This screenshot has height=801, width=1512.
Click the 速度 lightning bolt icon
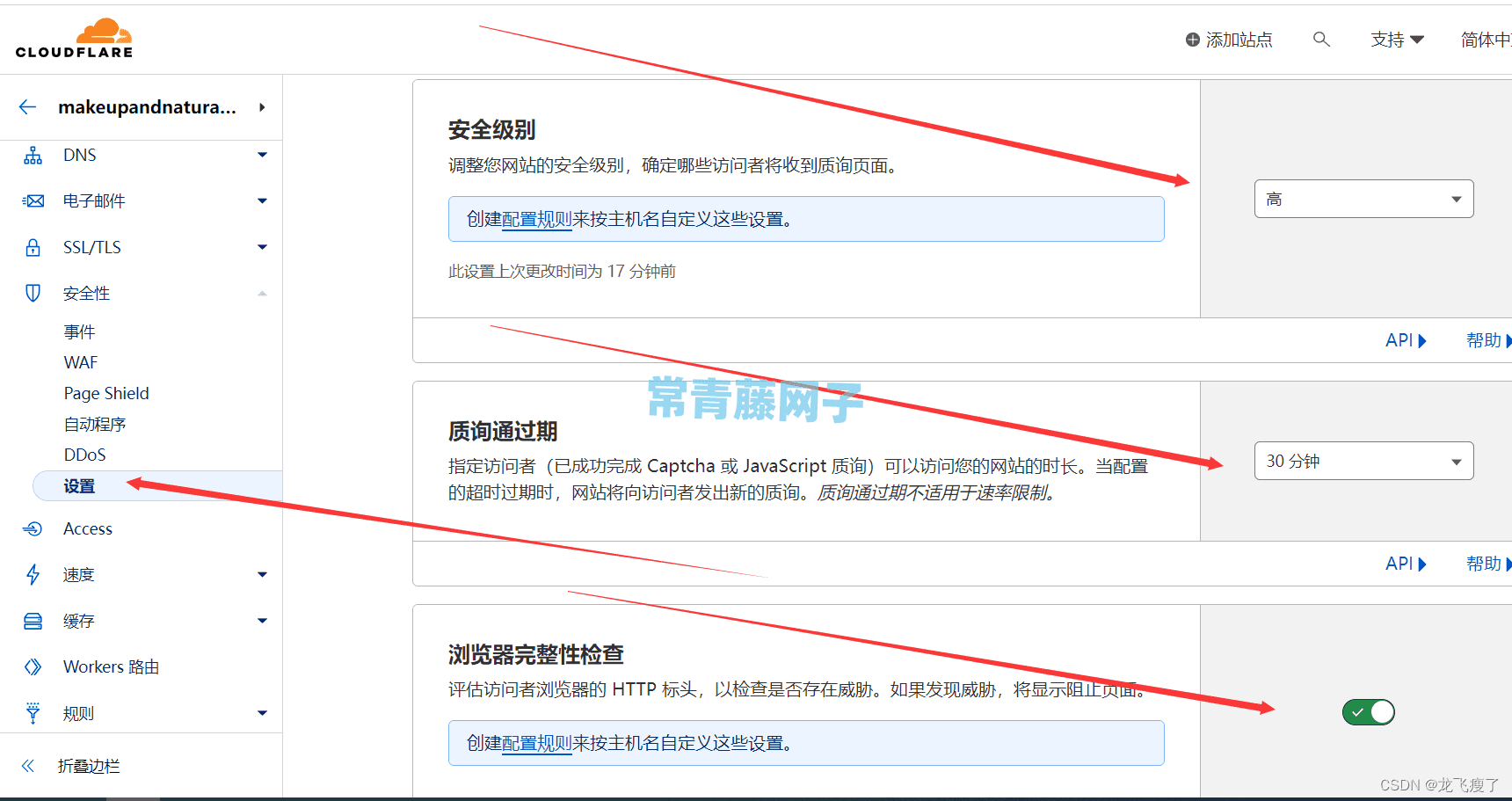coord(33,574)
